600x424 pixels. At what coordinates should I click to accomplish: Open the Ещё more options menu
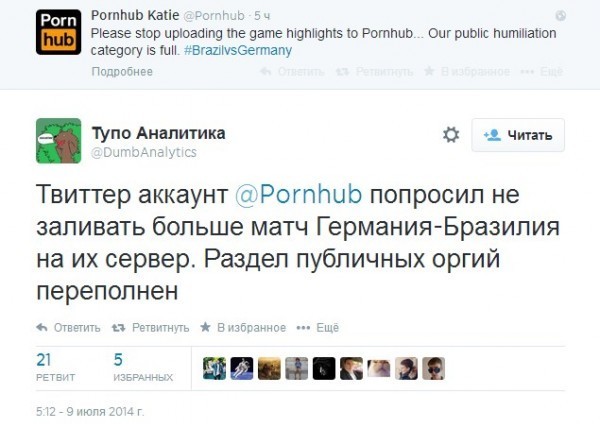point(318,328)
